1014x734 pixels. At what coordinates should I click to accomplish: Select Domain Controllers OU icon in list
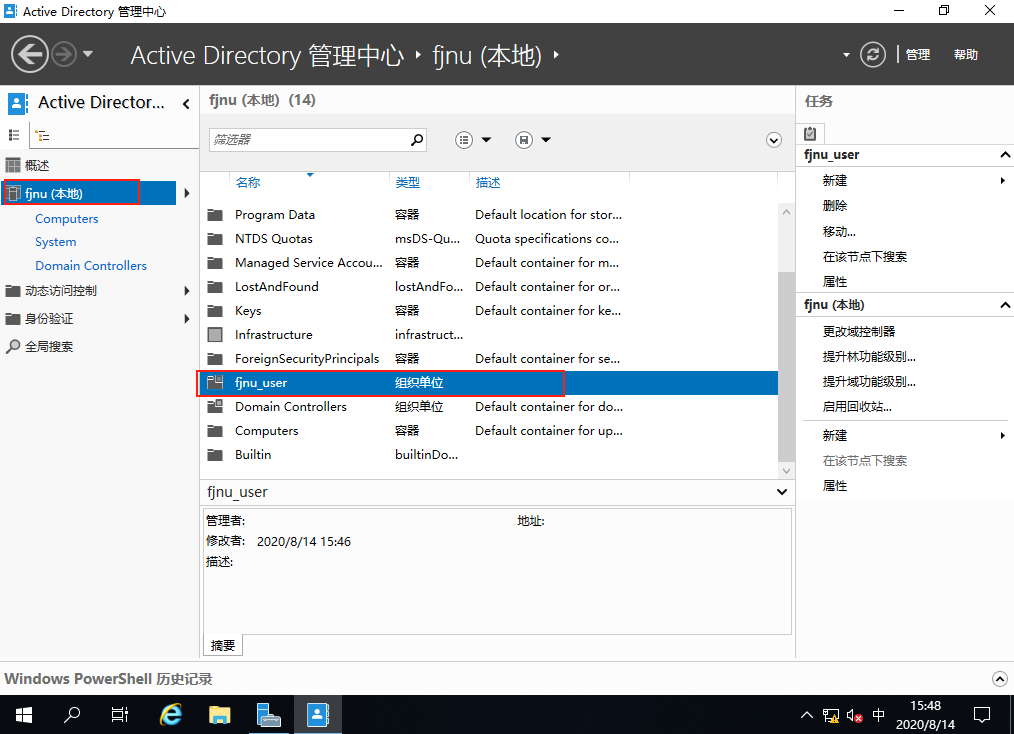point(215,406)
